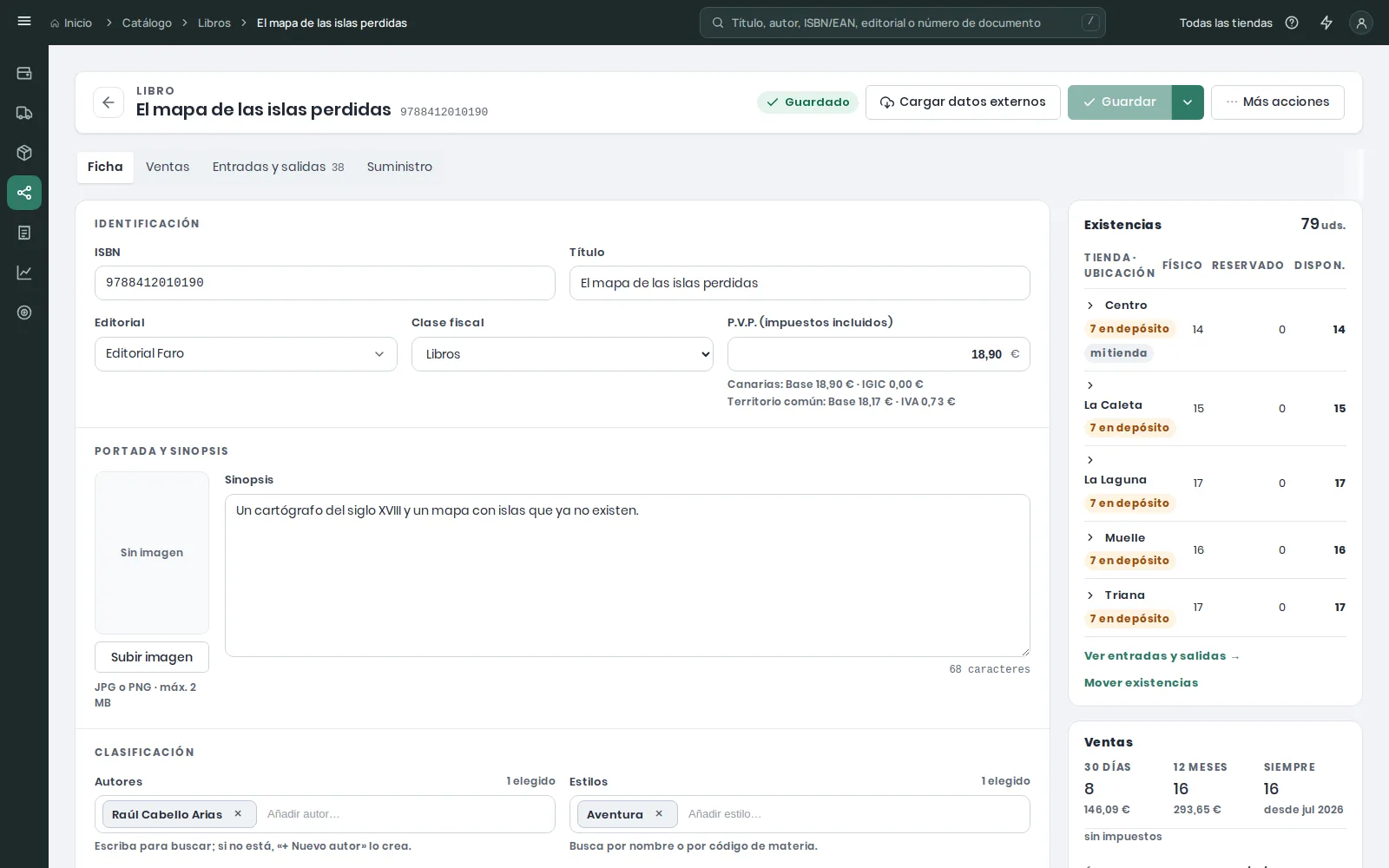
Task: Click into the P.V.P. price field
Action: [x=879, y=354]
